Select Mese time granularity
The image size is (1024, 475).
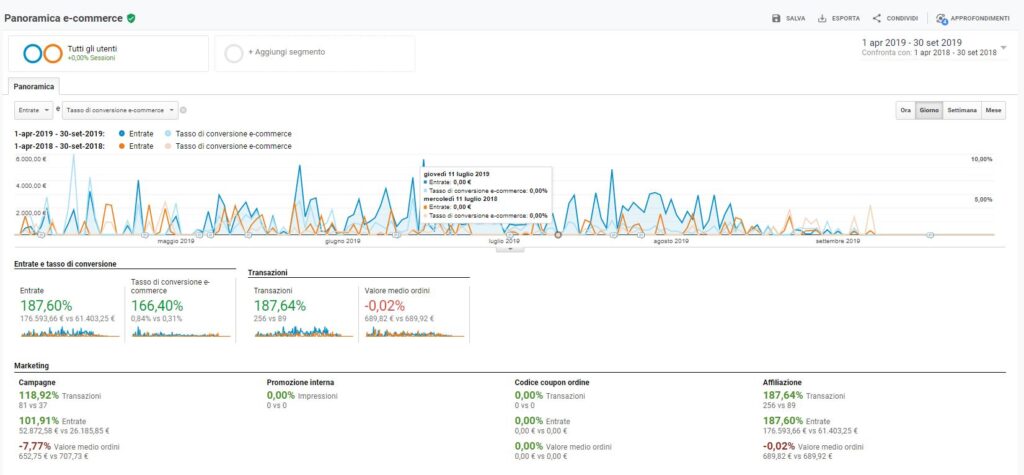(x=993, y=110)
